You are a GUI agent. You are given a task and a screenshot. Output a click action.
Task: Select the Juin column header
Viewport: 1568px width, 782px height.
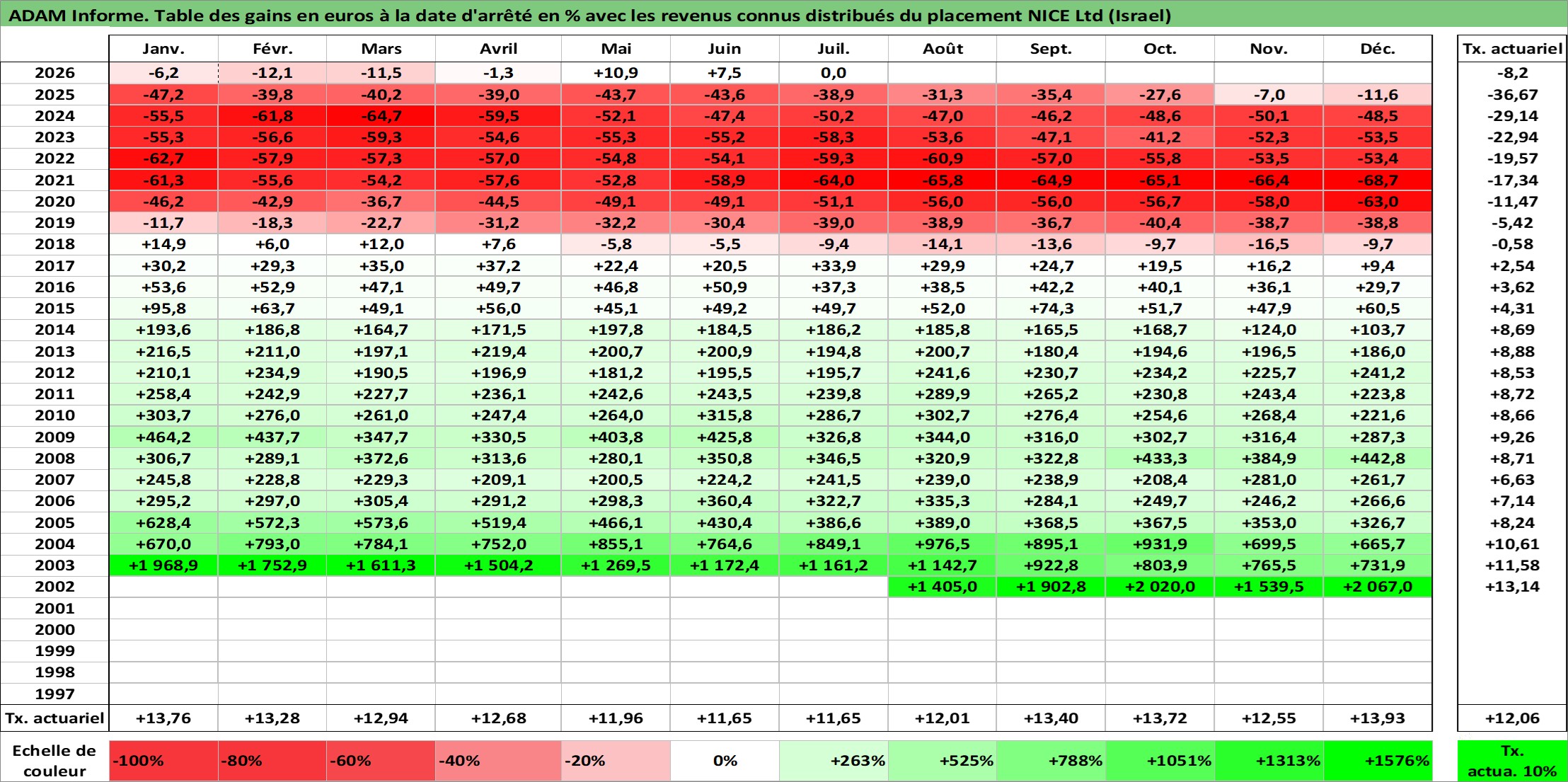pyautogui.click(x=725, y=49)
